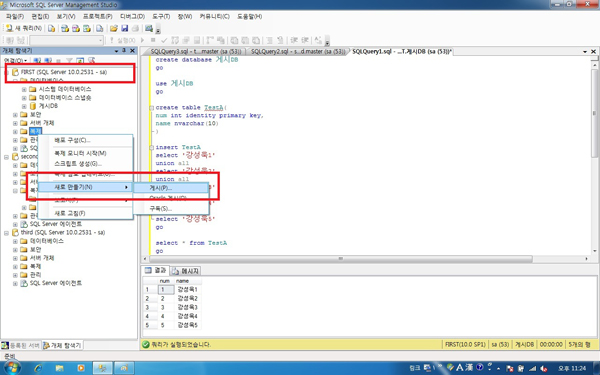
Task: Click the Print icon in the toolbar
Action: [x=135, y=28]
